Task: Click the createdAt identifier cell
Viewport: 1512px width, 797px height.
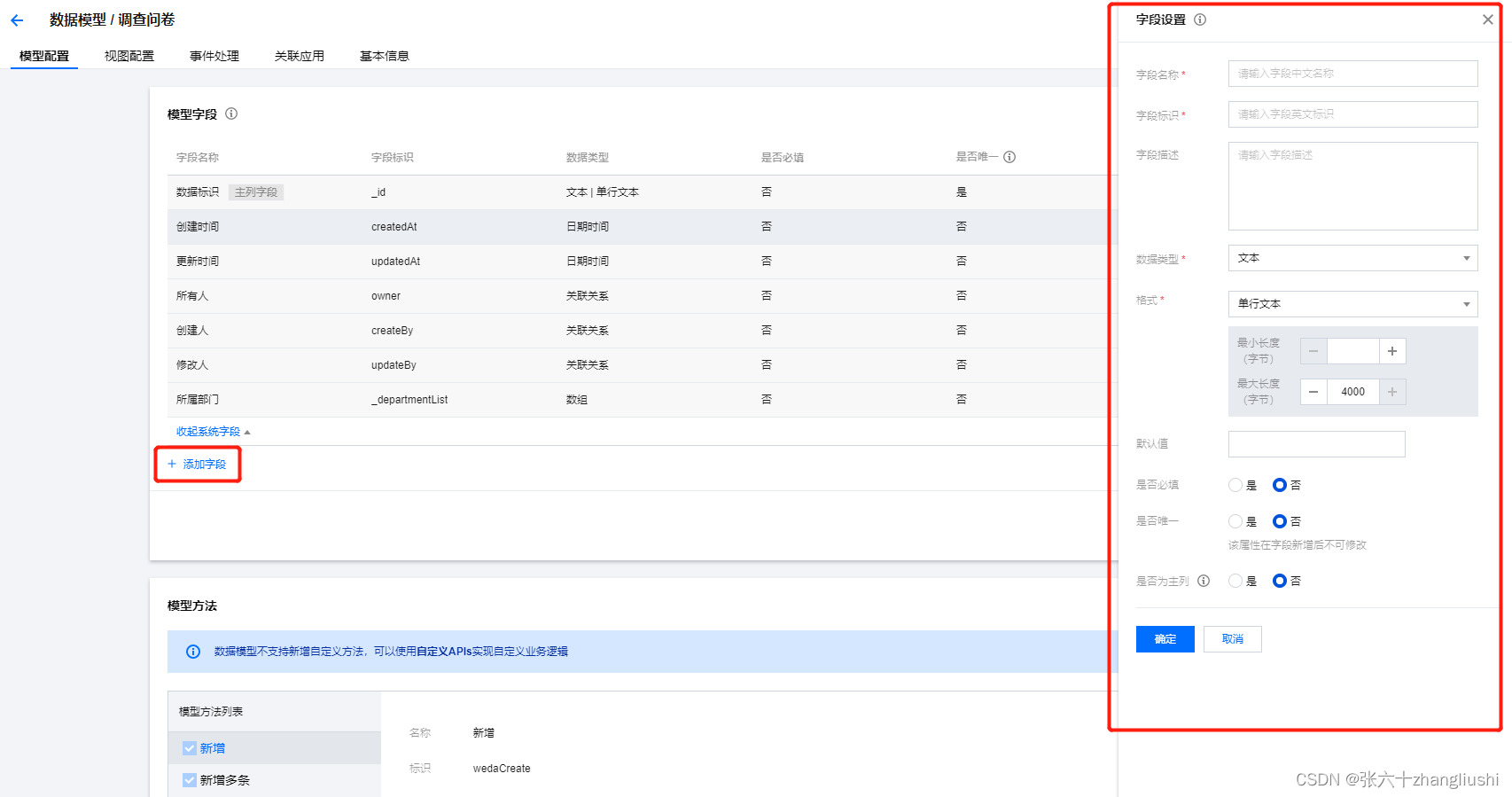Action: click(394, 227)
